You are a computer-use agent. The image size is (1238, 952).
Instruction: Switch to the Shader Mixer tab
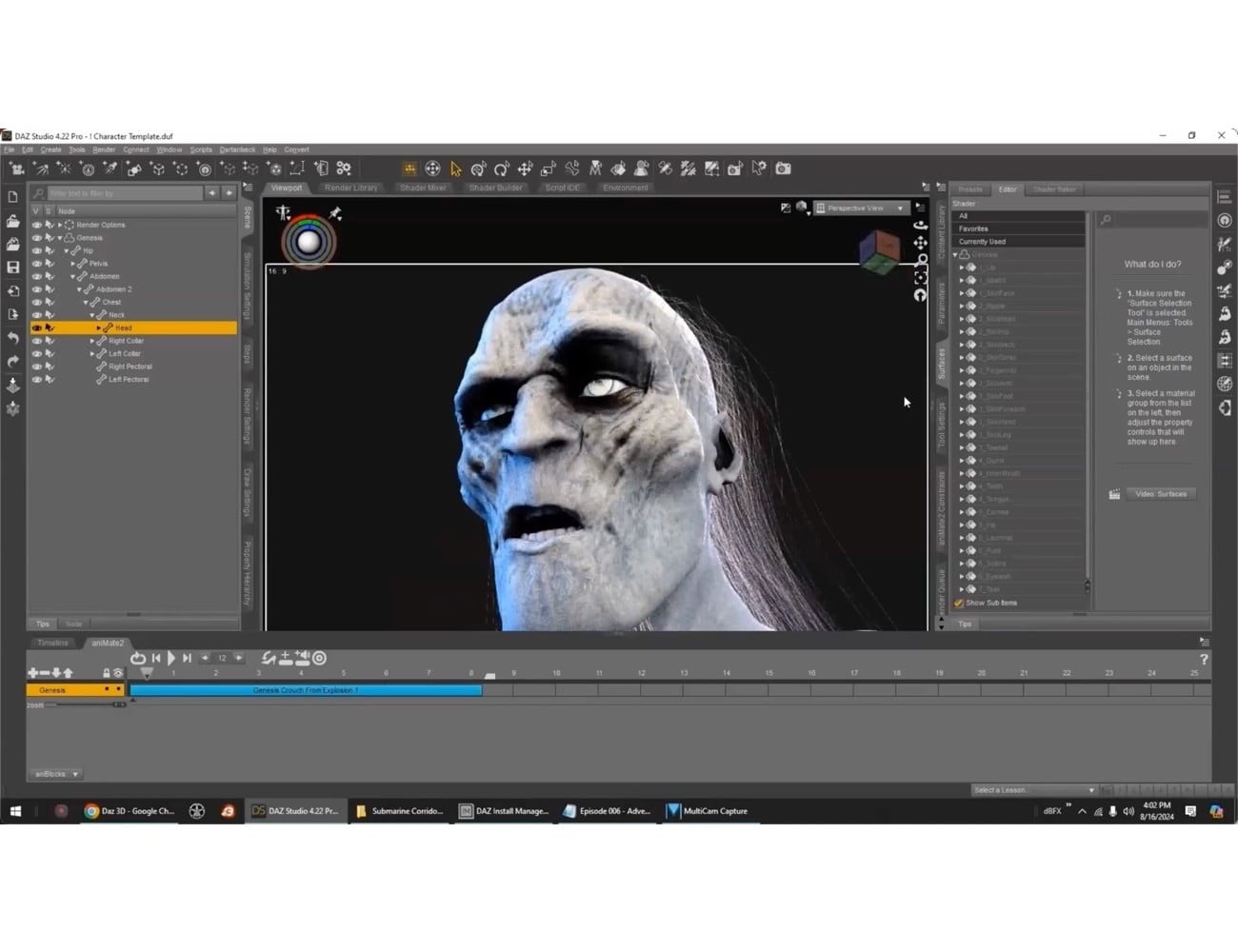423,188
